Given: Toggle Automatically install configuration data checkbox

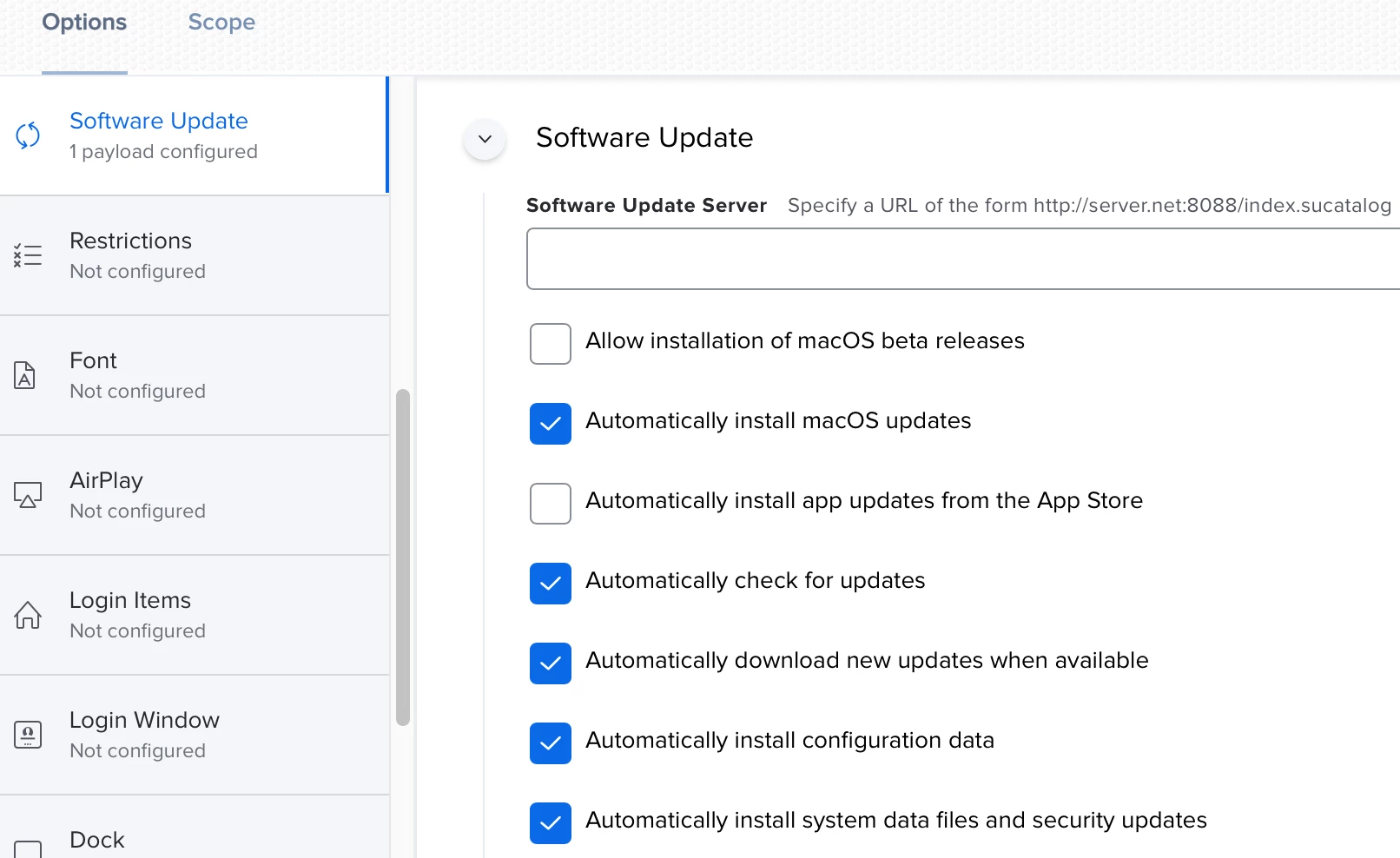Looking at the screenshot, I should pyautogui.click(x=551, y=743).
